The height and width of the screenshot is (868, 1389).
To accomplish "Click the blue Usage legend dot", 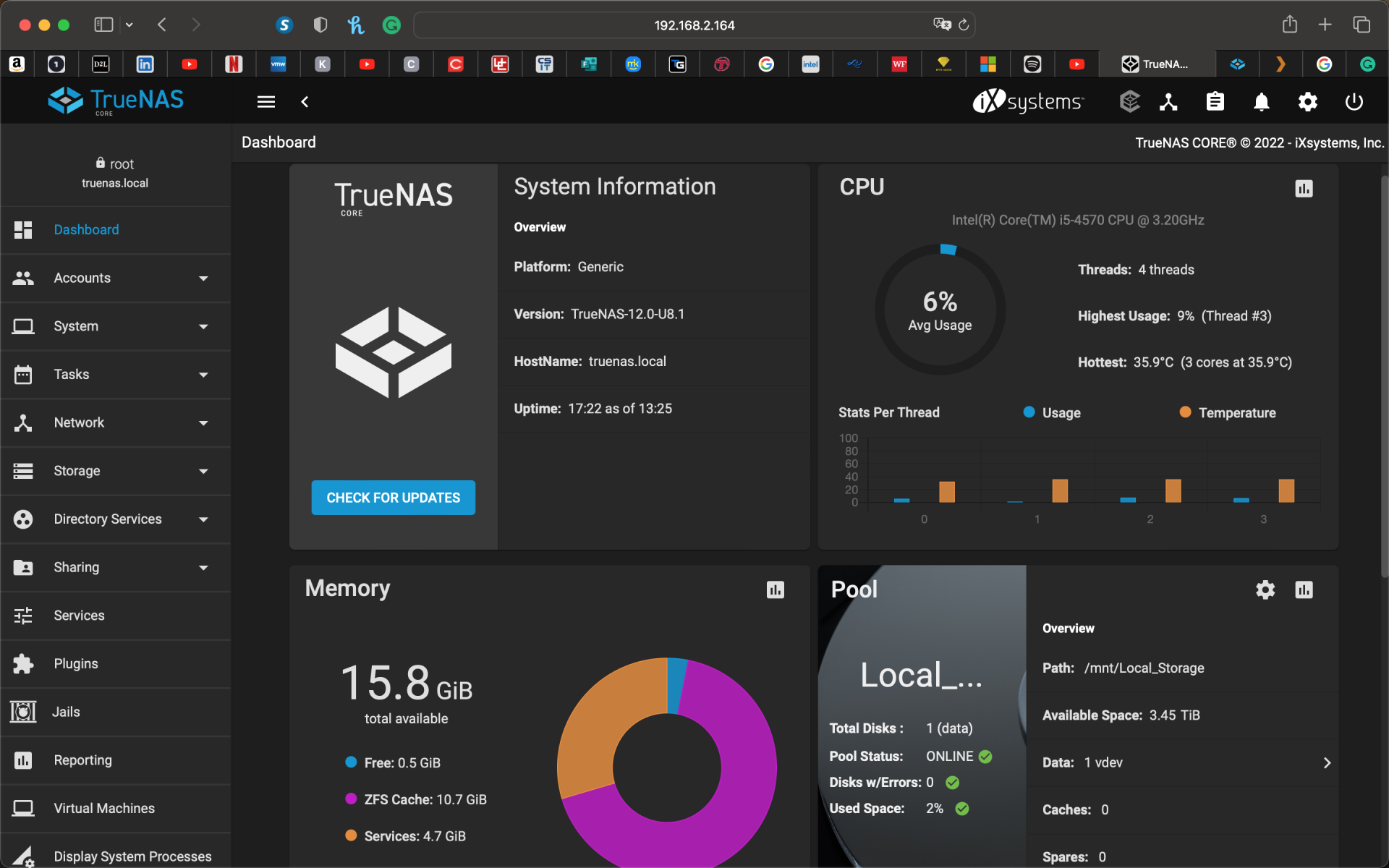I will 1029,412.
